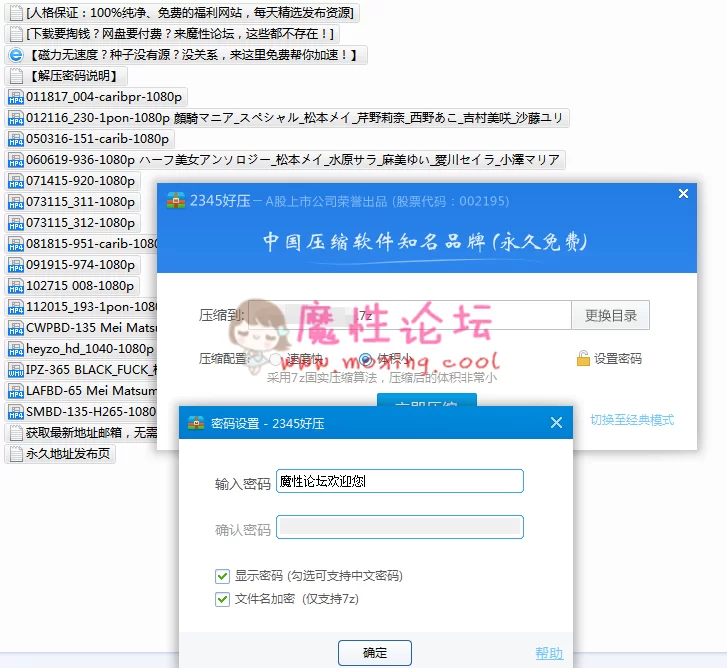Select file name heyzo_hd_1040-1080p
The width and height of the screenshot is (727, 668).
coord(90,349)
